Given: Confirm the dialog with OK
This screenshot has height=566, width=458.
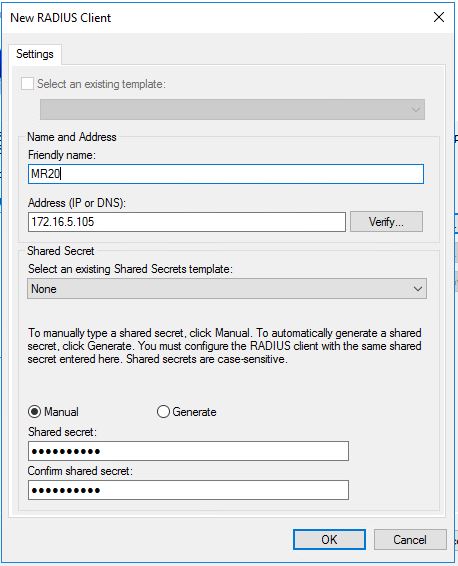Looking at the screenshot, I should pyautogui.click(x=329, y=540).
